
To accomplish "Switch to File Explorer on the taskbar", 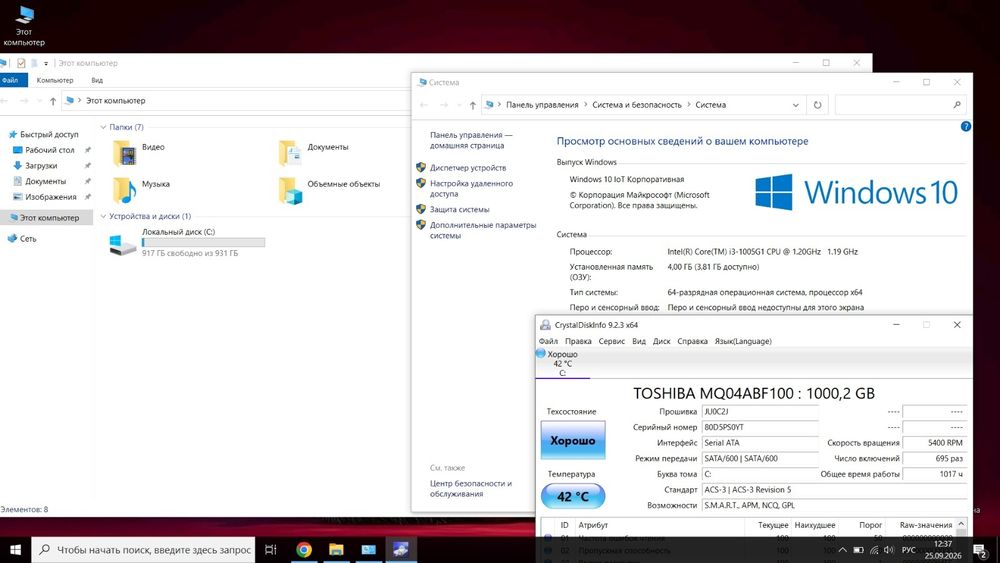I will pyautogui.click(x=336, y=550).
